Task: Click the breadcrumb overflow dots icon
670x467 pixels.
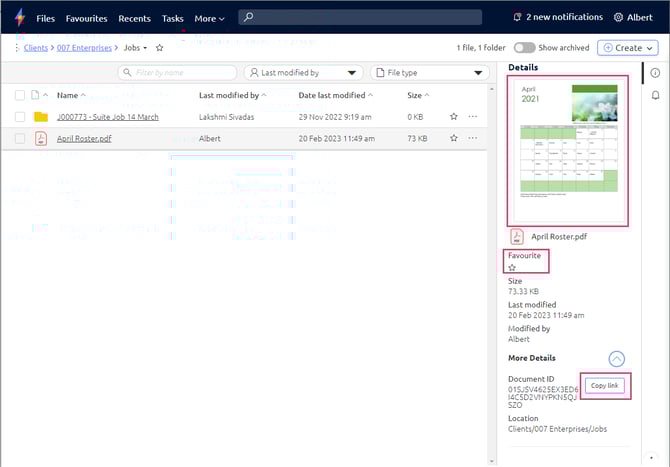Action: click(17, 48)
